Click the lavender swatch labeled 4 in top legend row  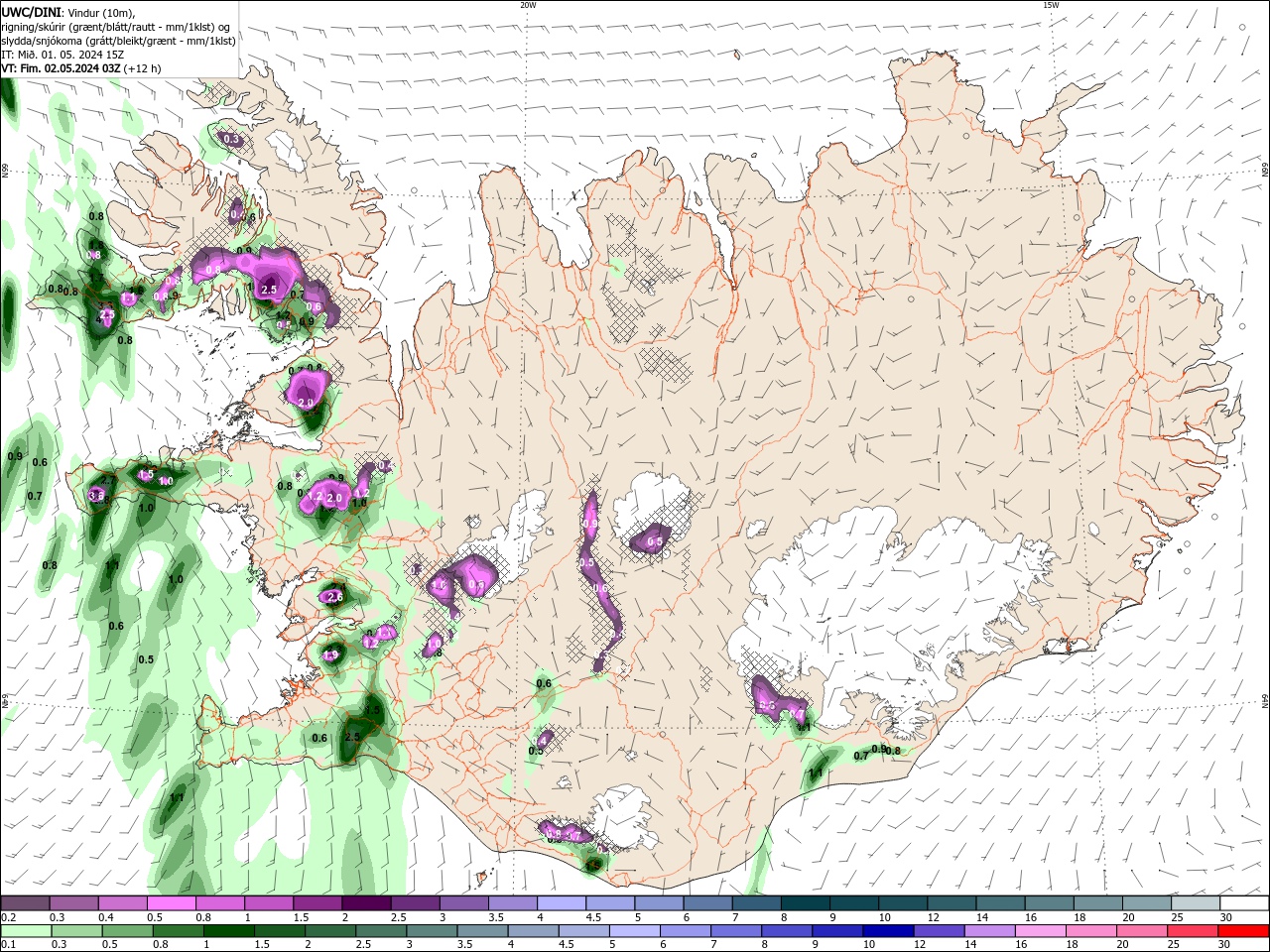click(x=561, y=902)
